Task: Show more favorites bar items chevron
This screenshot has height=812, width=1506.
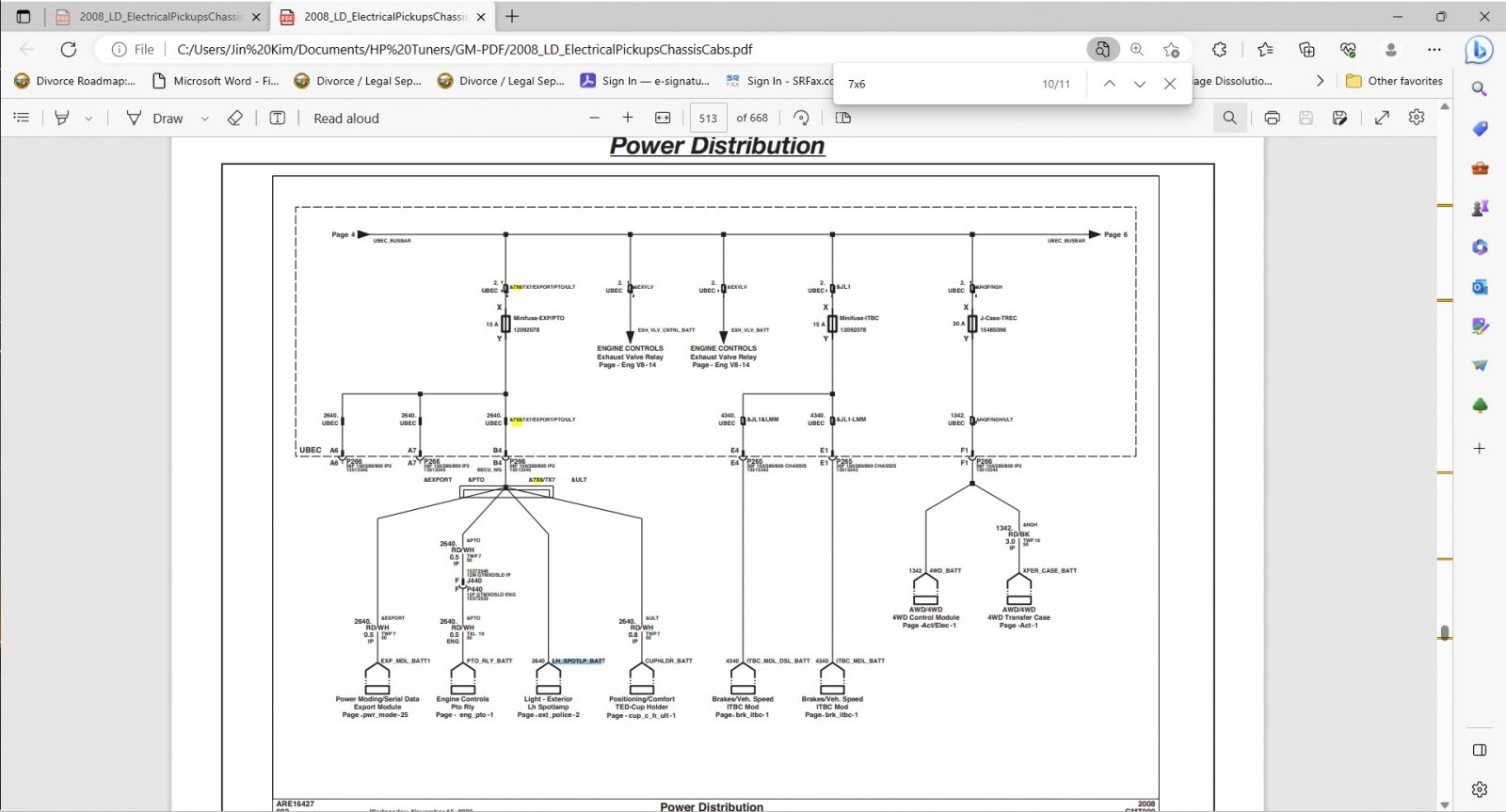Action: click(x=1320, y=81)
